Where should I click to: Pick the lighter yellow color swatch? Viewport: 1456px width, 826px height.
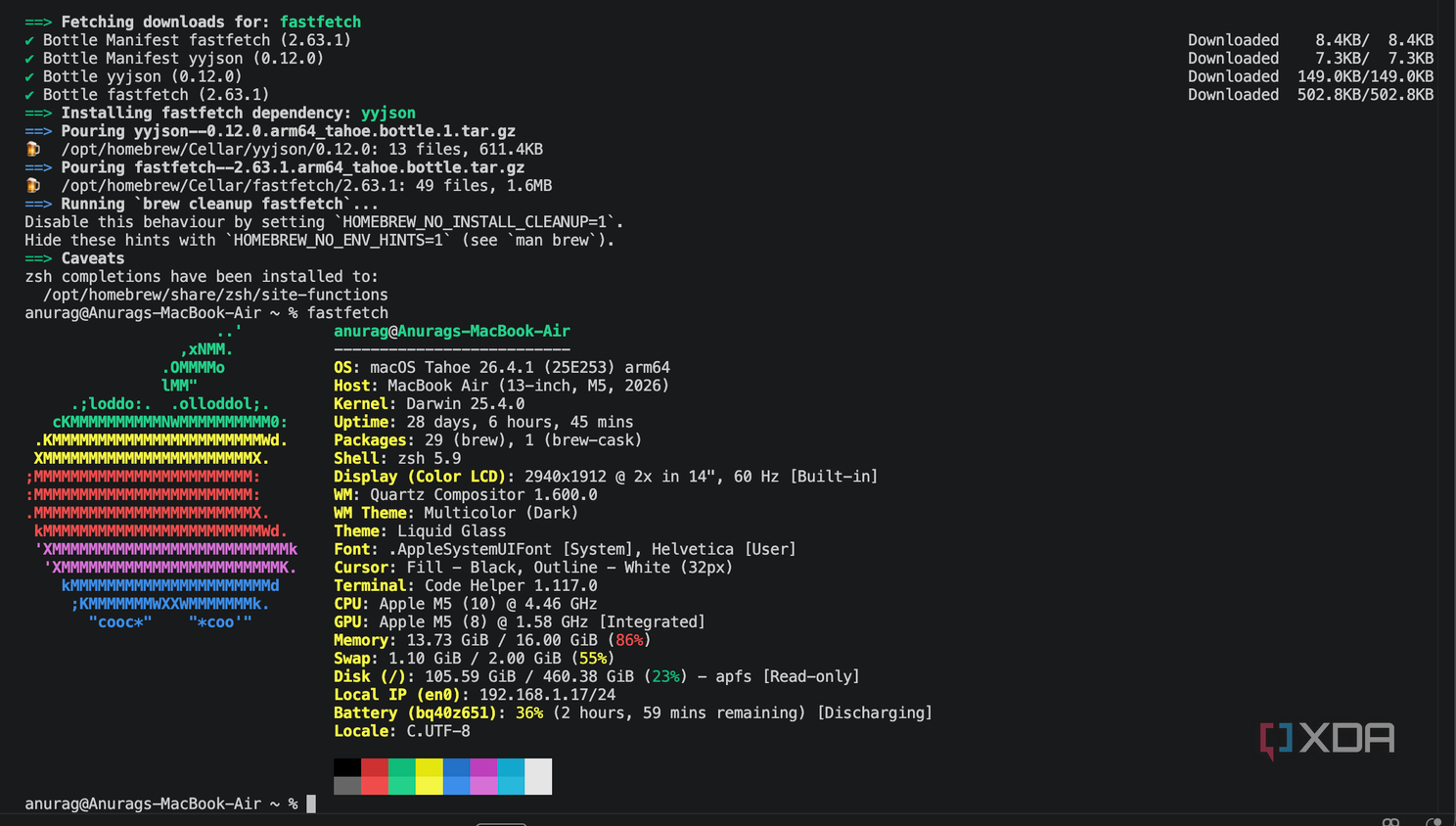(x=430, y=786)
